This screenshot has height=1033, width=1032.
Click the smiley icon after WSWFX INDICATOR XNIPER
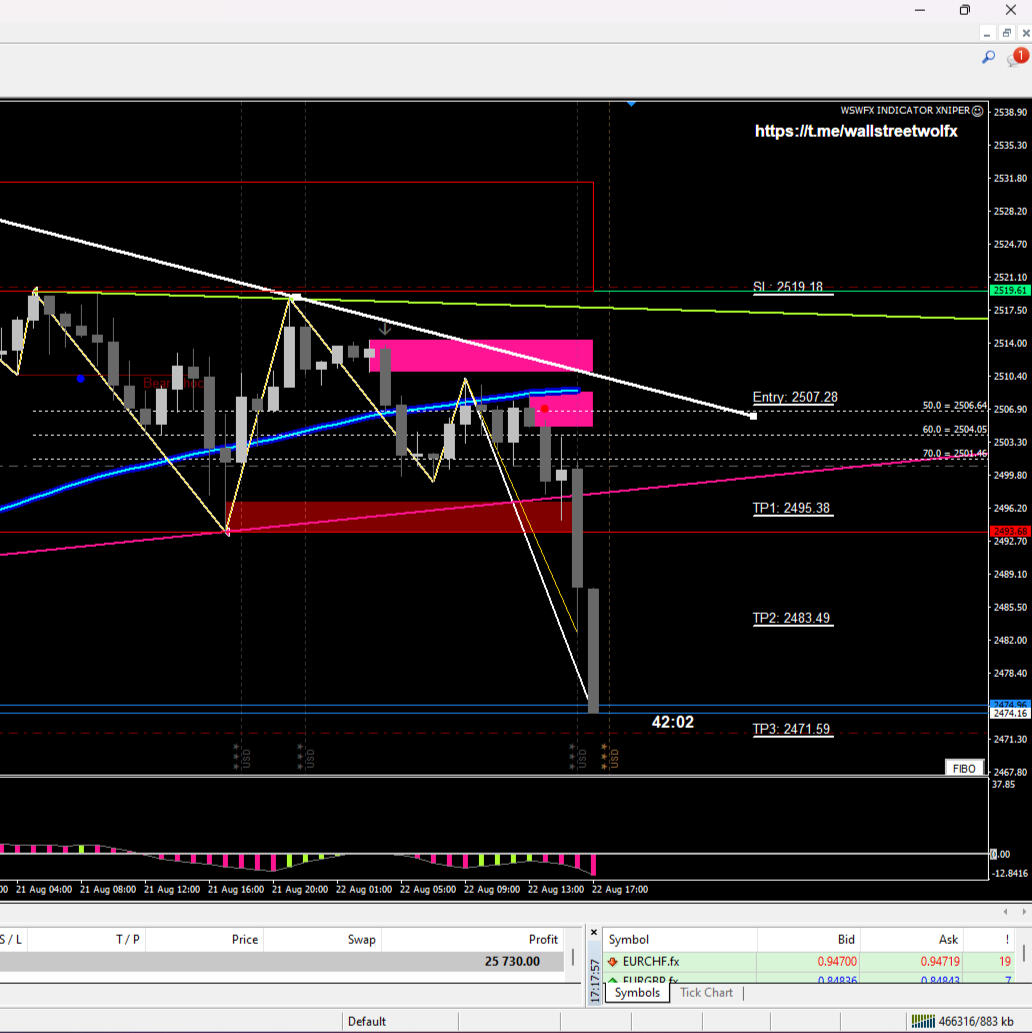click(977, 111)
